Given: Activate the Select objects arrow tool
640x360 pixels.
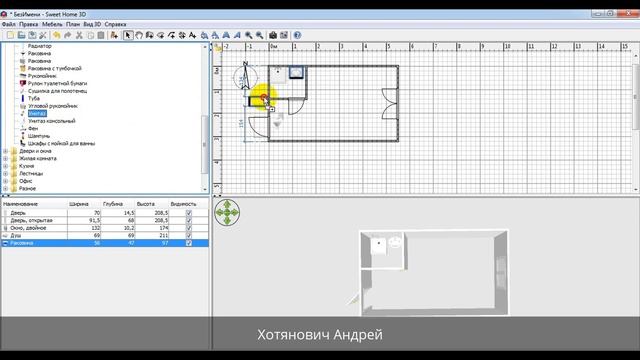Looking at the screenshot, I should coord(128,36).
